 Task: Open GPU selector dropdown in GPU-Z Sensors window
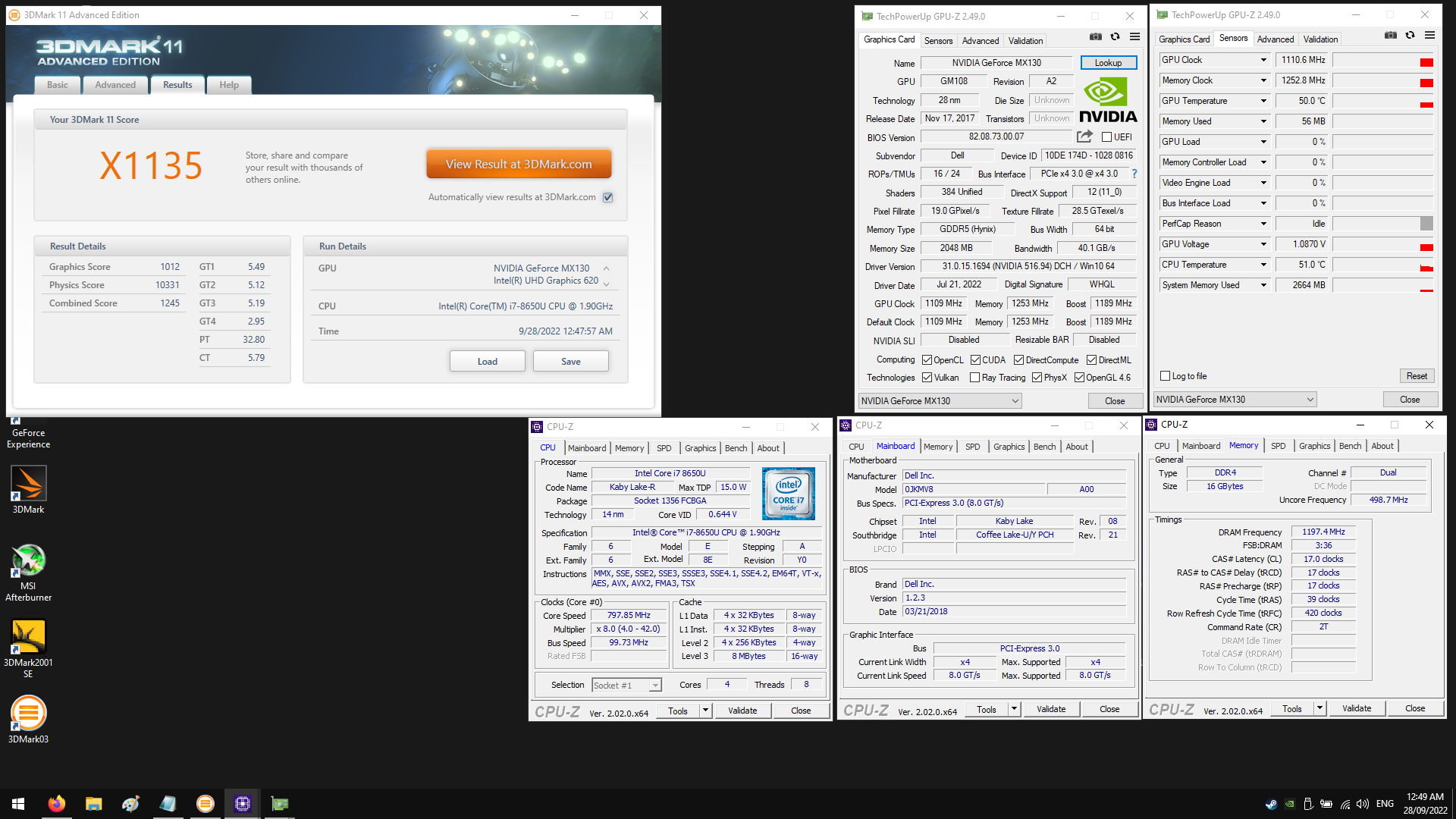tap(1235, 400)
